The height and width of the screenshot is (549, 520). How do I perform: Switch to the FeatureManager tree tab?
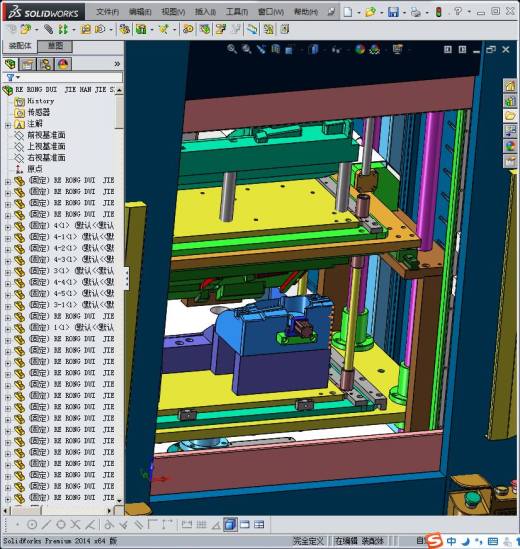[x=11, y=64]
